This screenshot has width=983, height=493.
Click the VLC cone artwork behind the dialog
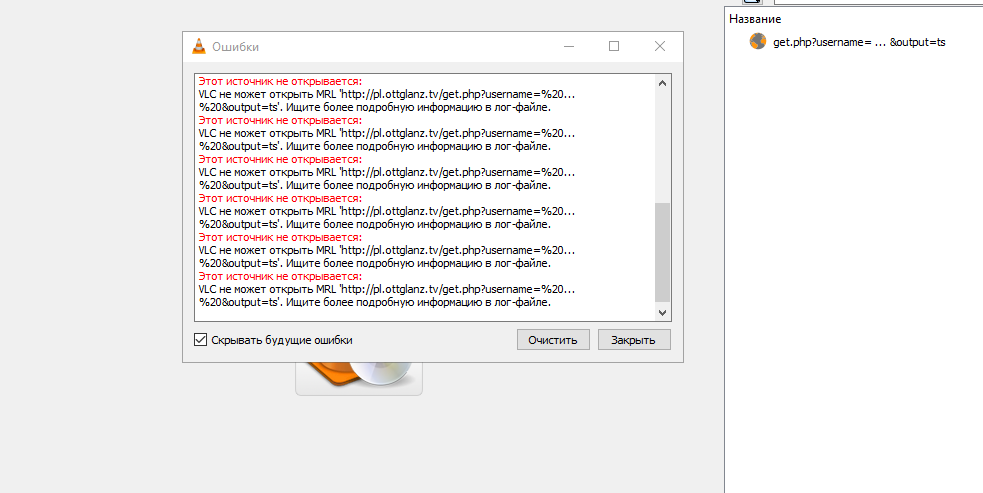359,378
